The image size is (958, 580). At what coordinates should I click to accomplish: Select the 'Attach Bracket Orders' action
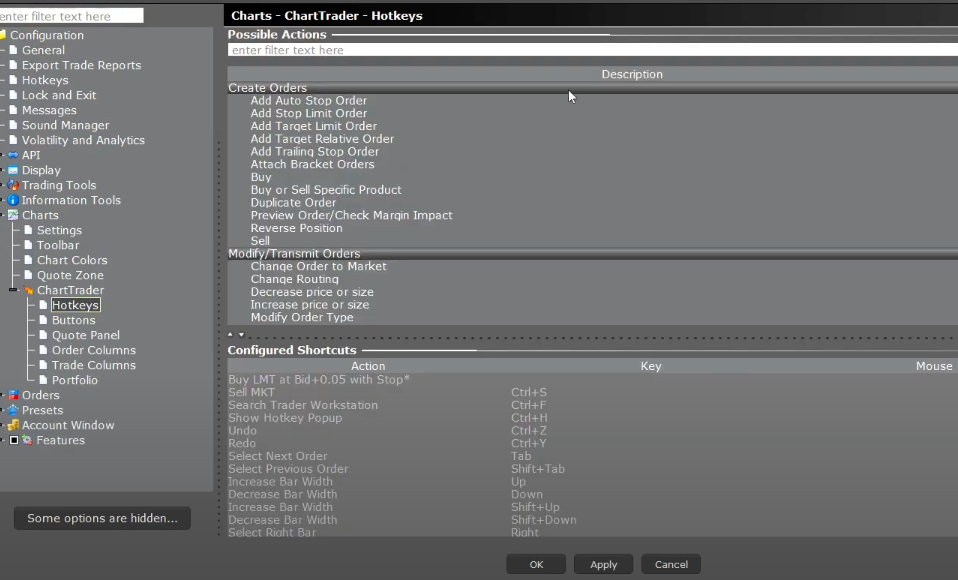(312, 164)
